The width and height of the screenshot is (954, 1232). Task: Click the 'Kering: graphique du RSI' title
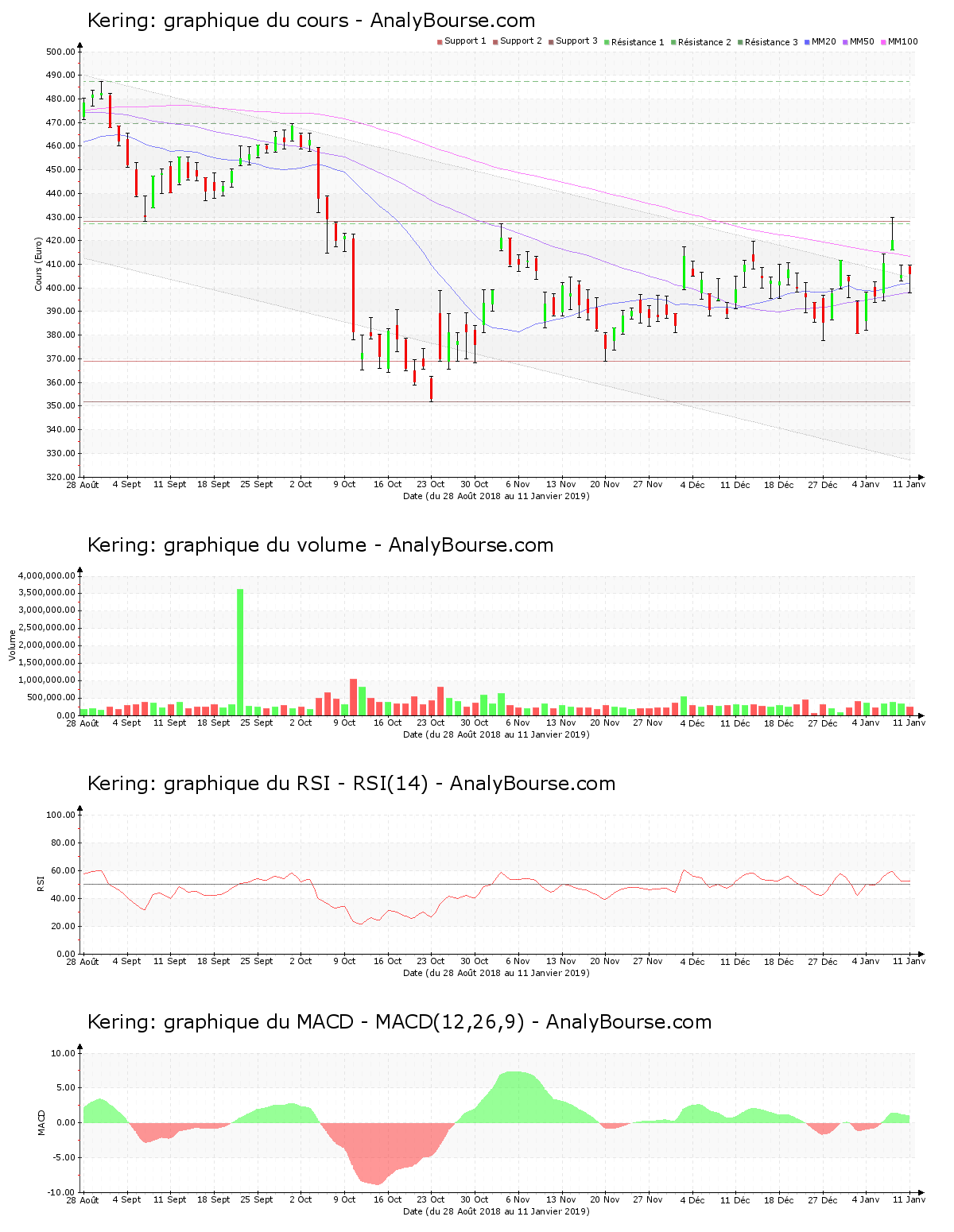[x=351, y=784]
